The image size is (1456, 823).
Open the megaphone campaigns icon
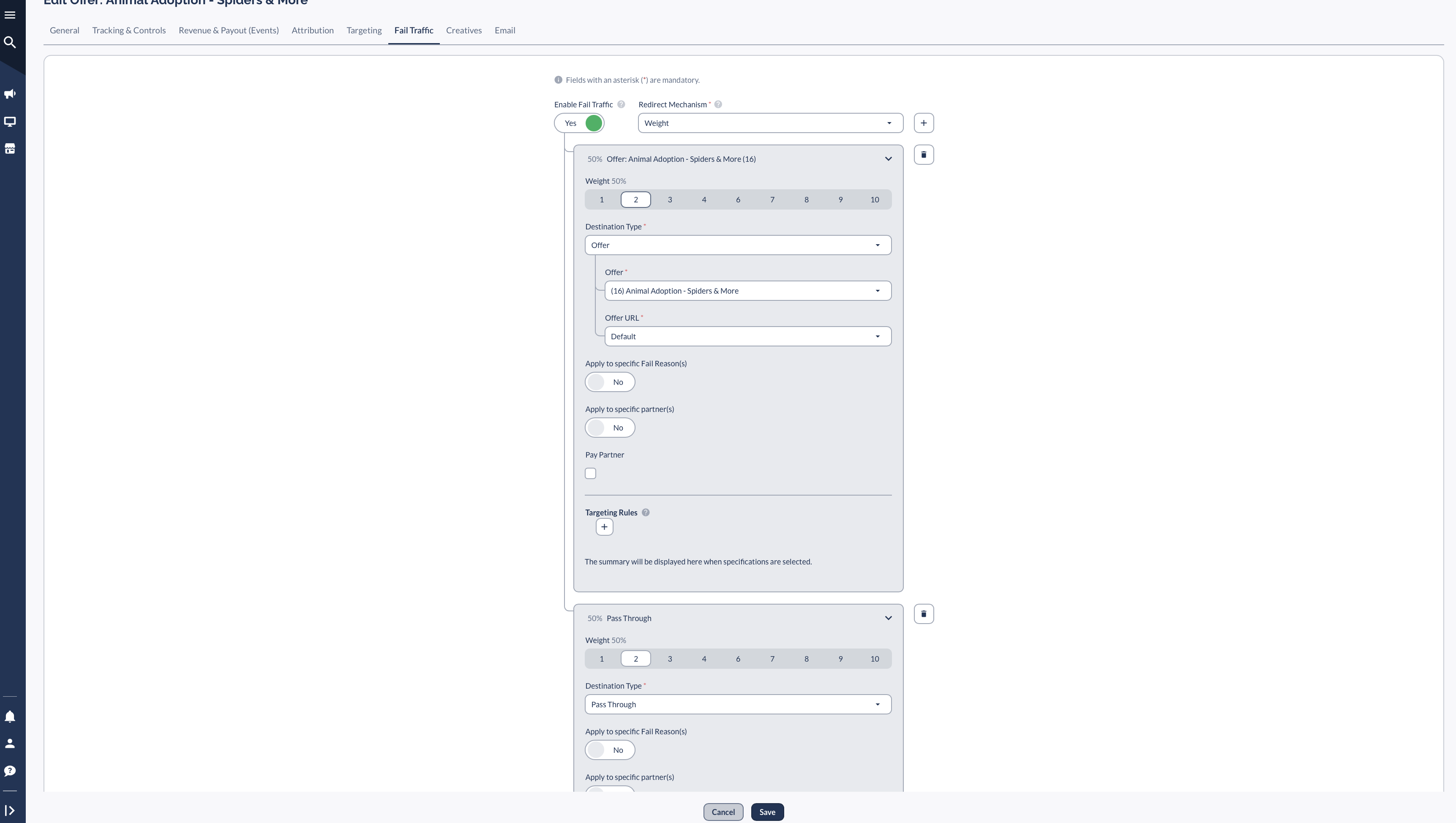10,94
